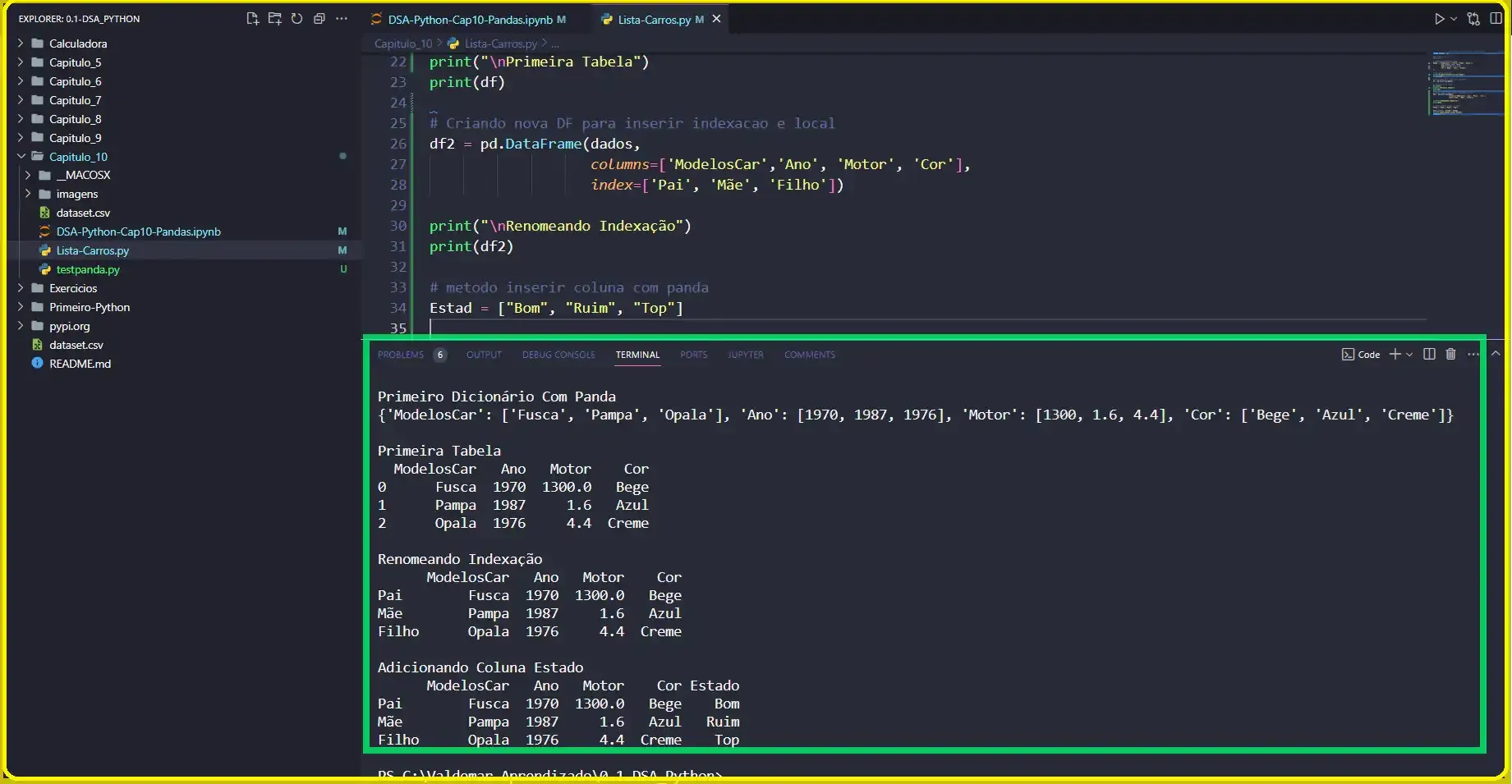Viewport: 1512px width, 784px height.
Task: Kill terminal with the trash icon
Action: (x=1450, y=354)
